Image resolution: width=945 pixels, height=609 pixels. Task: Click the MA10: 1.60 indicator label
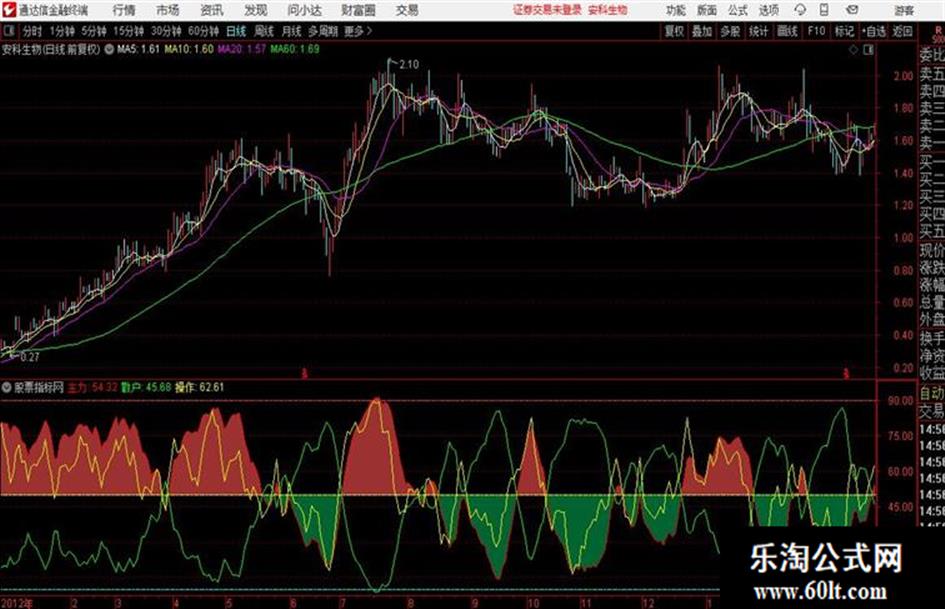189,49
